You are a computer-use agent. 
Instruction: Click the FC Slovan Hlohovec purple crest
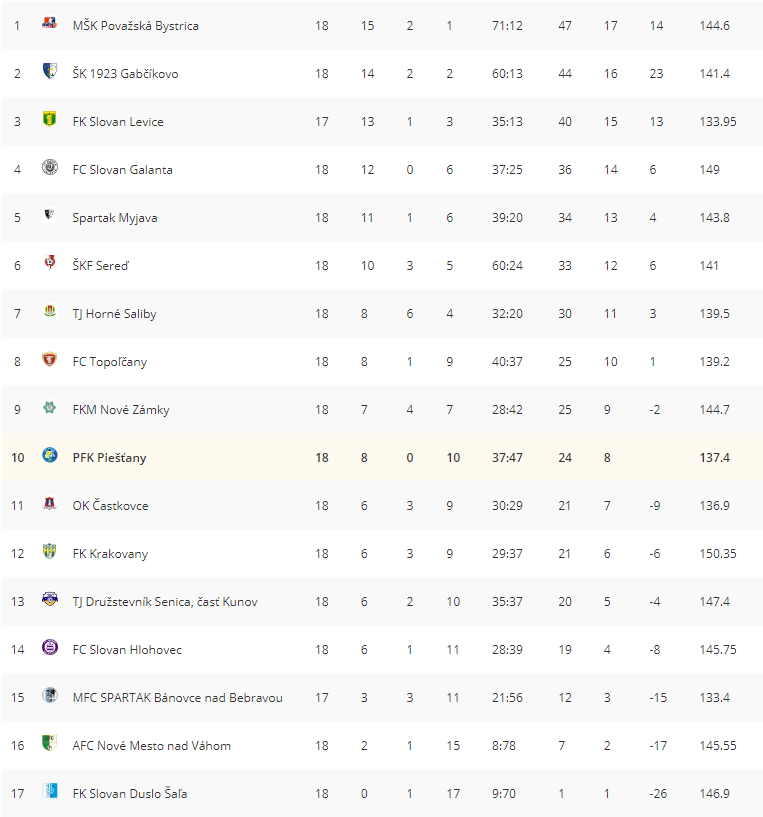pyautogui.click(x=49, y=649)
